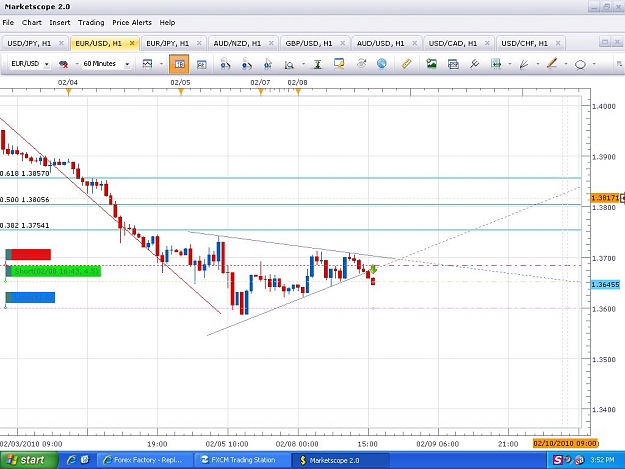Viewport: 625px width, 469px height.
Task: Select the cursor pointer mode icon
Action: tap(267, 64)
